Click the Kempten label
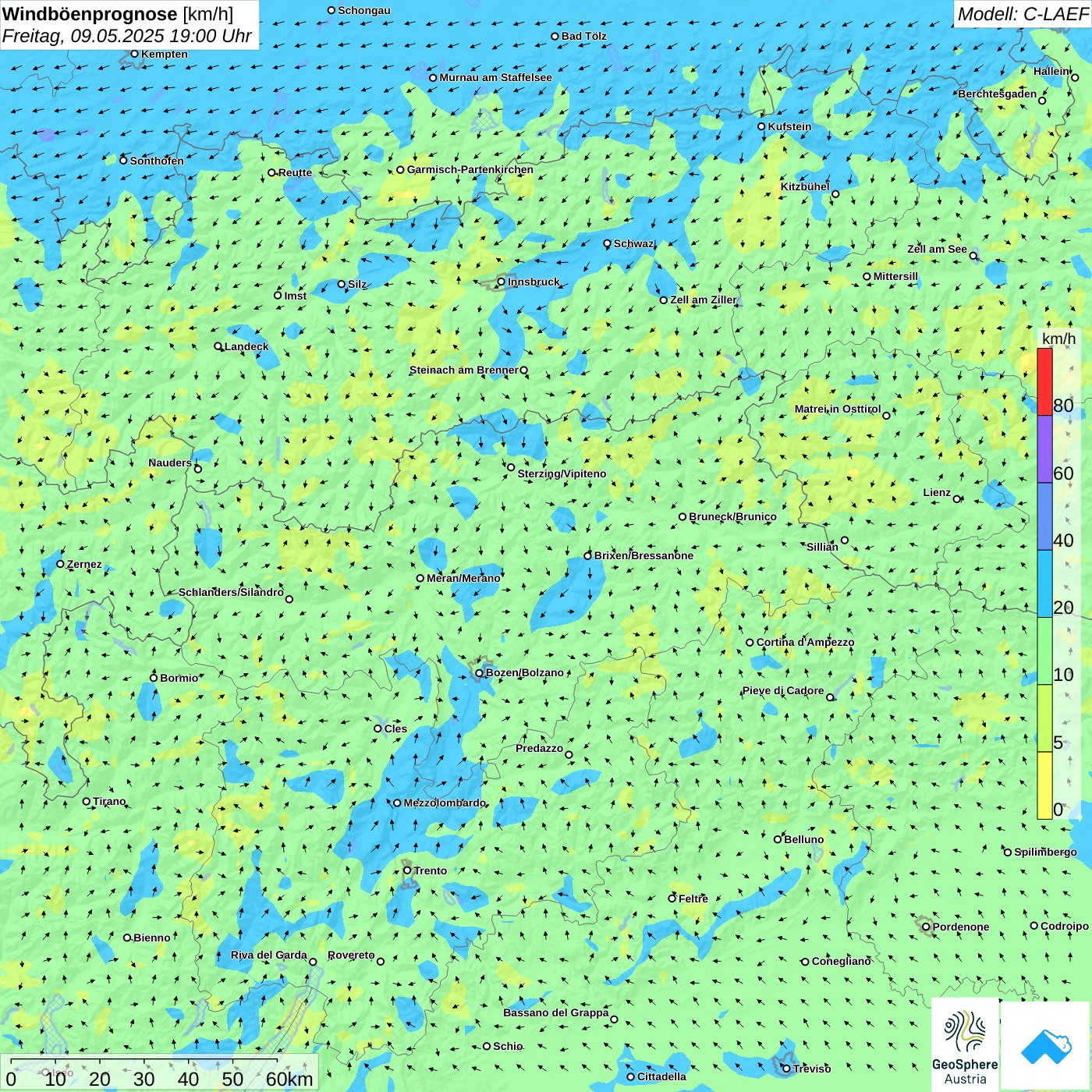 (165, 54)
